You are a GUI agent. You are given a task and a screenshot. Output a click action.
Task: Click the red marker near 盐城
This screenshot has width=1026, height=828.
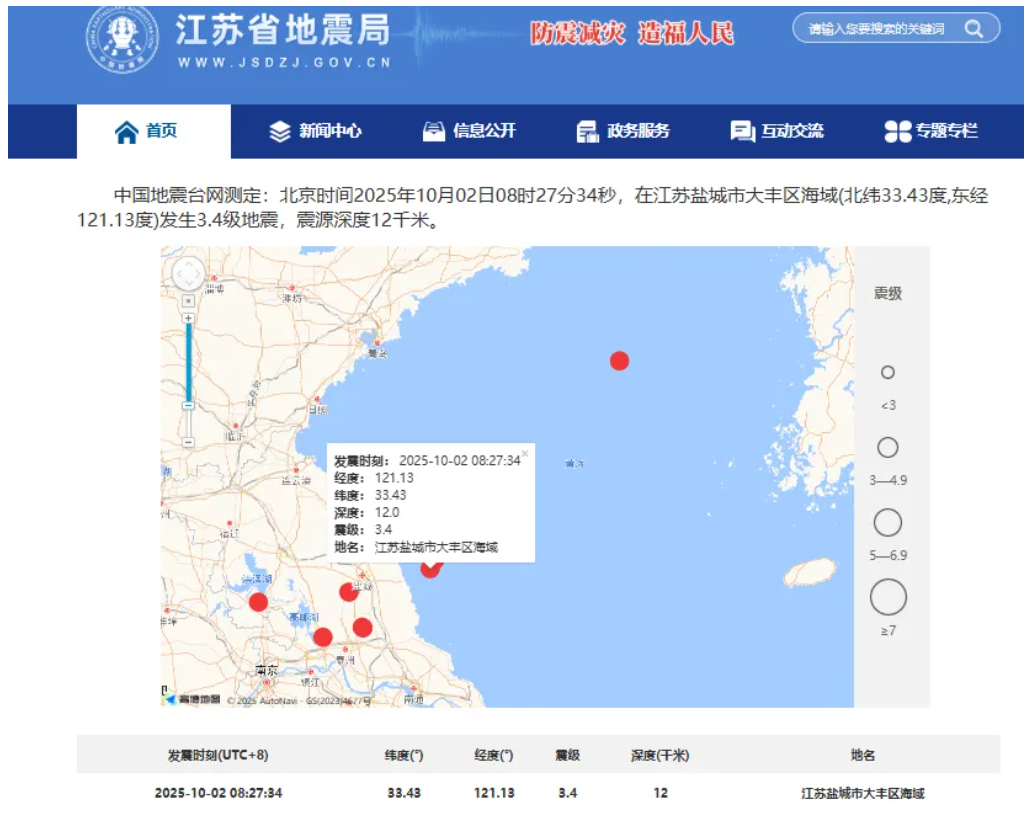tap(348, 592)
